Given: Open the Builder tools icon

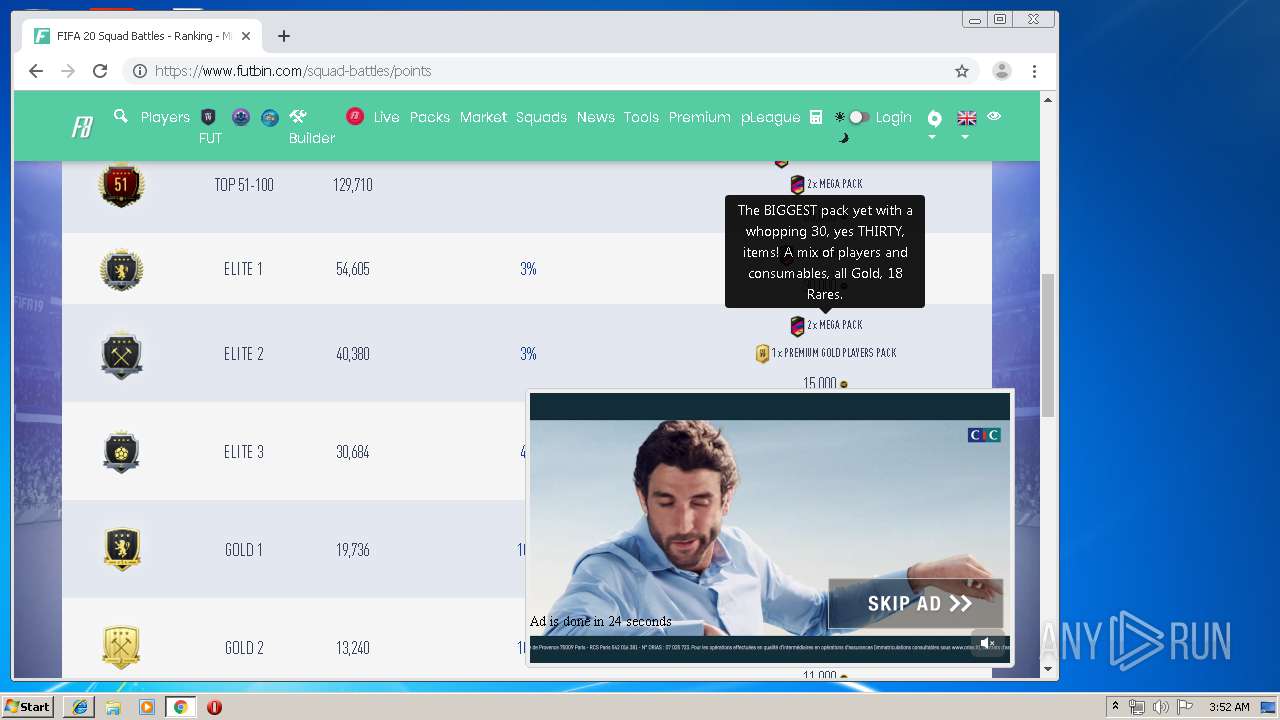Looking at the screenshot, I should 298,117.
